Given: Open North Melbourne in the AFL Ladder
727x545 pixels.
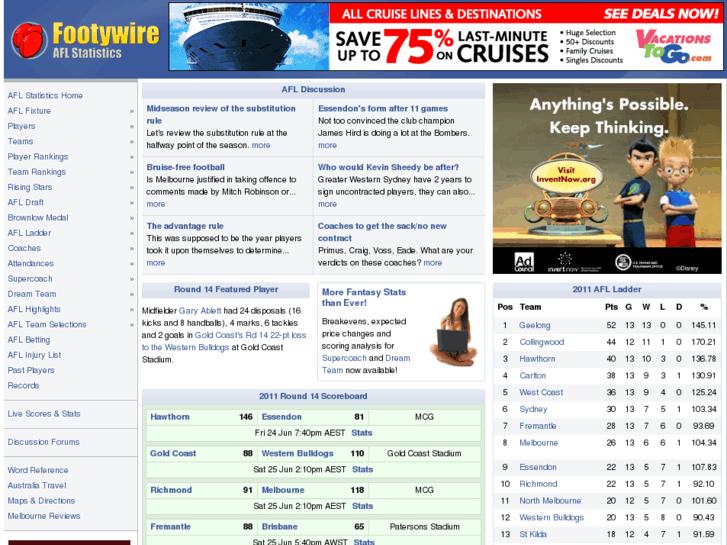Looking at the screenshot, I should tap(550, 500).
